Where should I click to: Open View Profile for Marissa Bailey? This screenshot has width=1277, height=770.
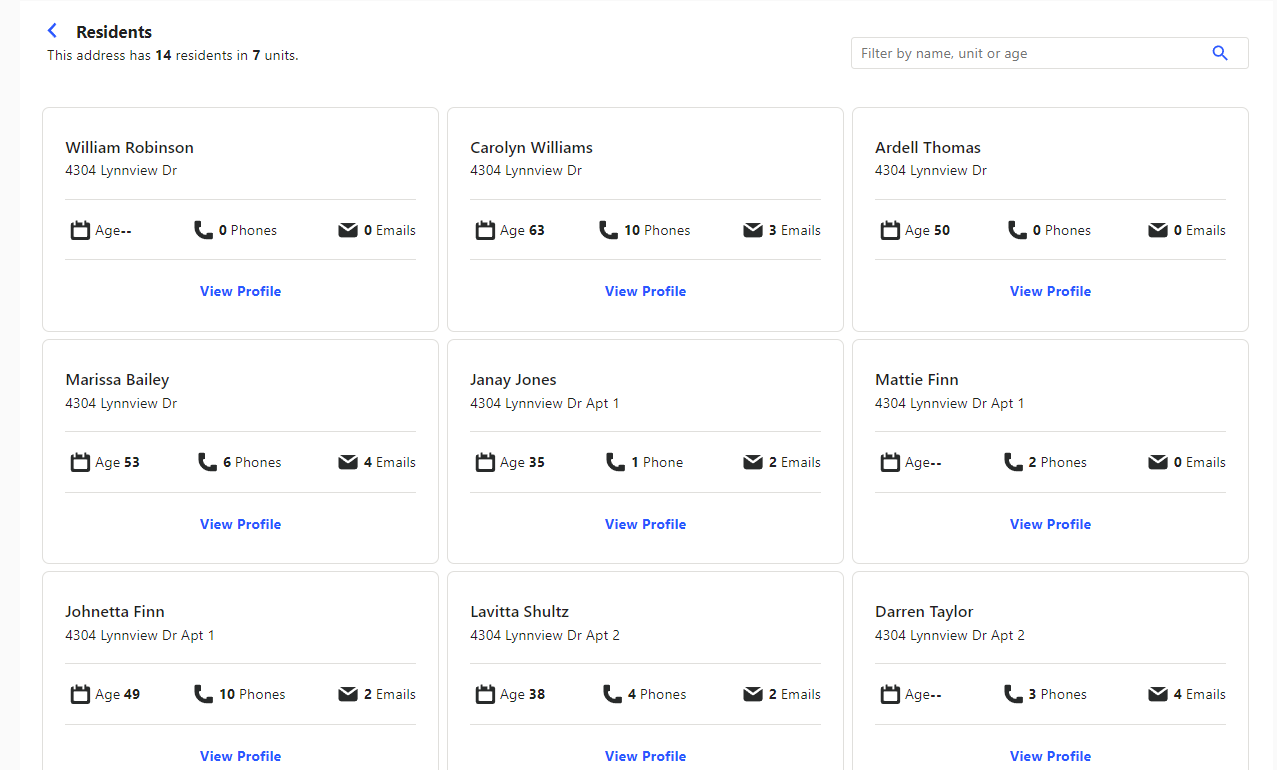(x=240, y=524)
